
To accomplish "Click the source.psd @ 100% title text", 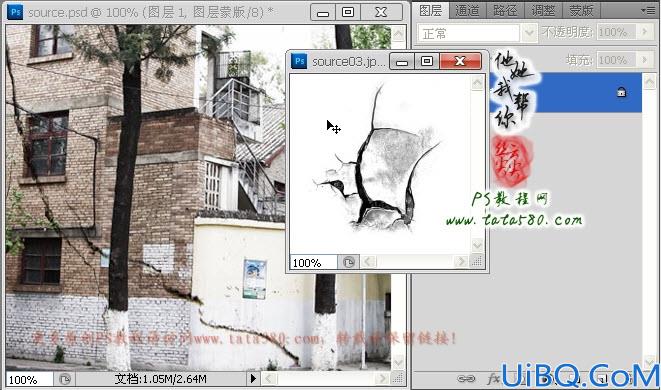I will coord(151,13).
